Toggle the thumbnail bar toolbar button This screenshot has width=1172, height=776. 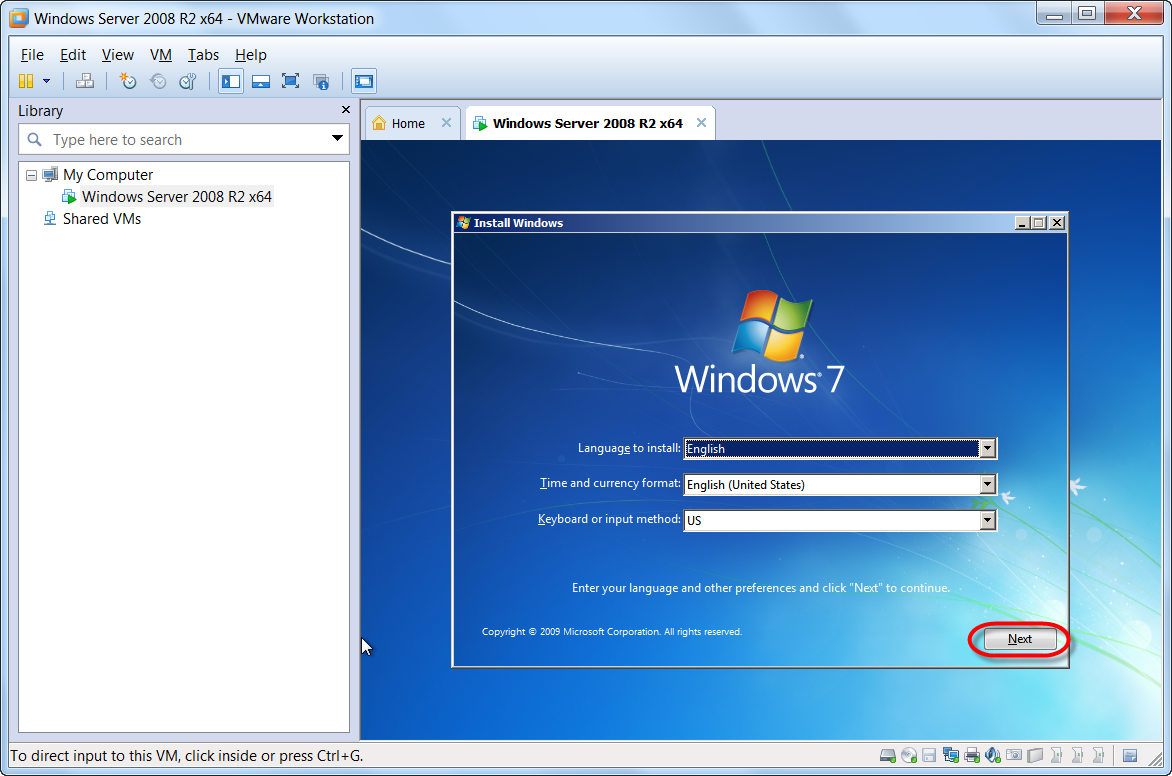tap(261, 81)
